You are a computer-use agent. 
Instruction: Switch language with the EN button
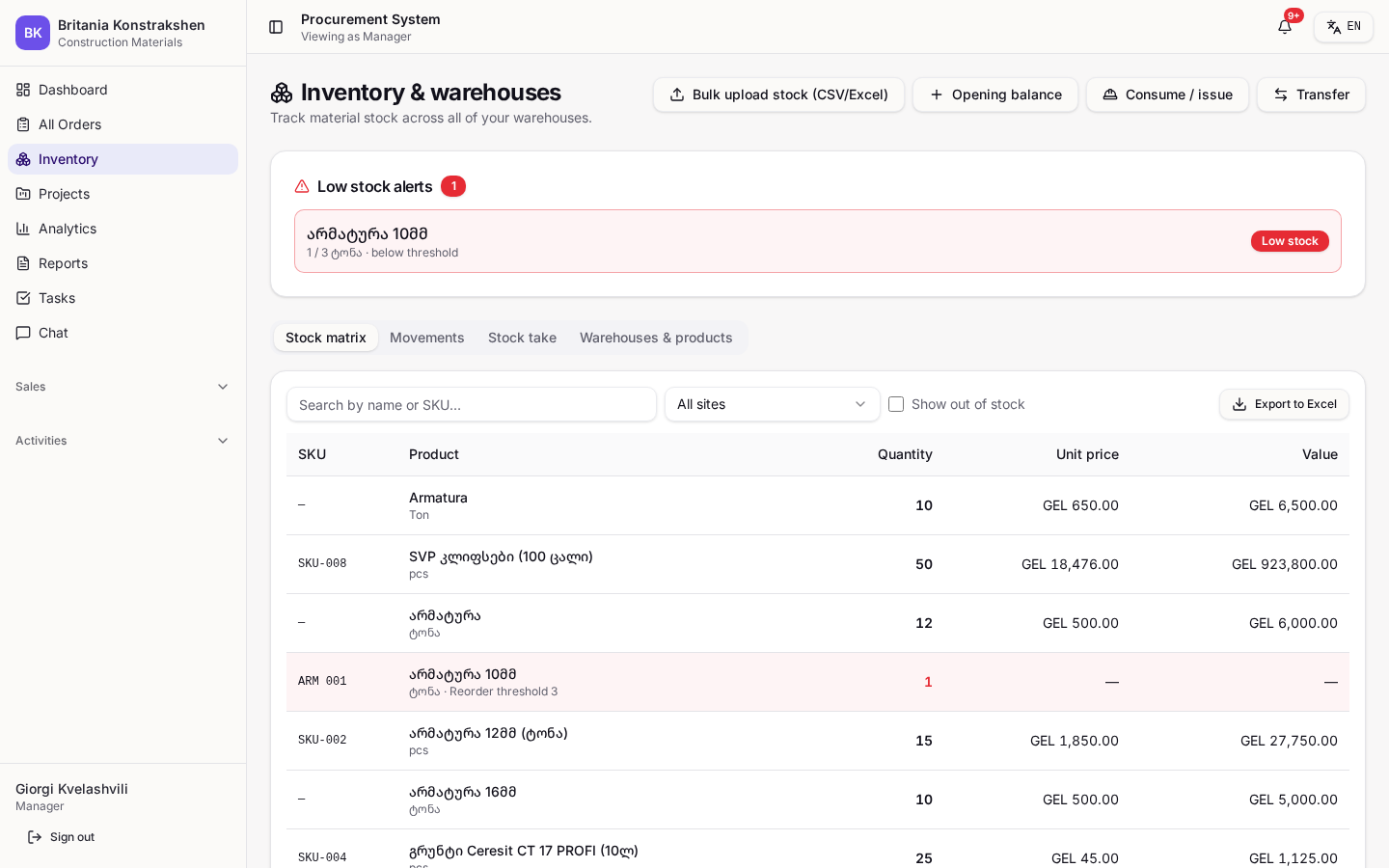click(1344, 27)
